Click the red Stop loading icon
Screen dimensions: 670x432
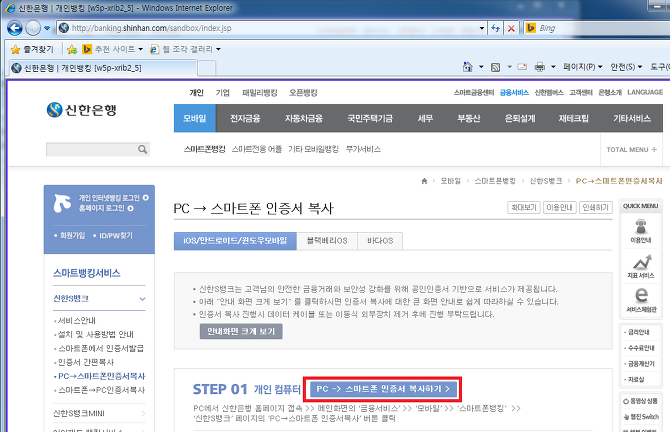[511, 28]
